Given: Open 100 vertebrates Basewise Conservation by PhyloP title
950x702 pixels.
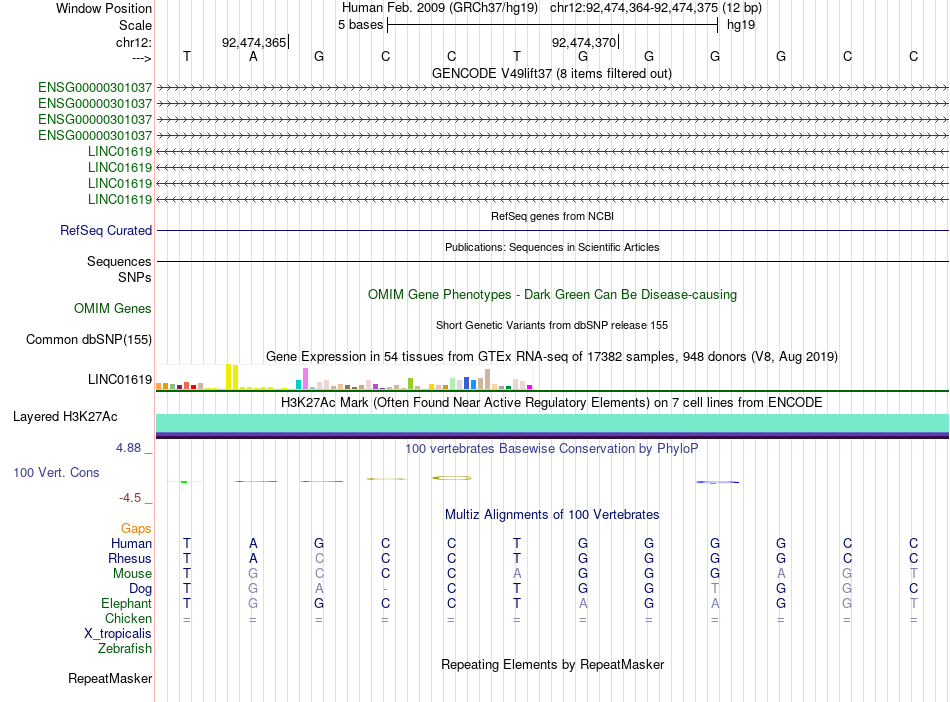Looking at the screenshot, I should pyautogui.click(x=552, y=448).
